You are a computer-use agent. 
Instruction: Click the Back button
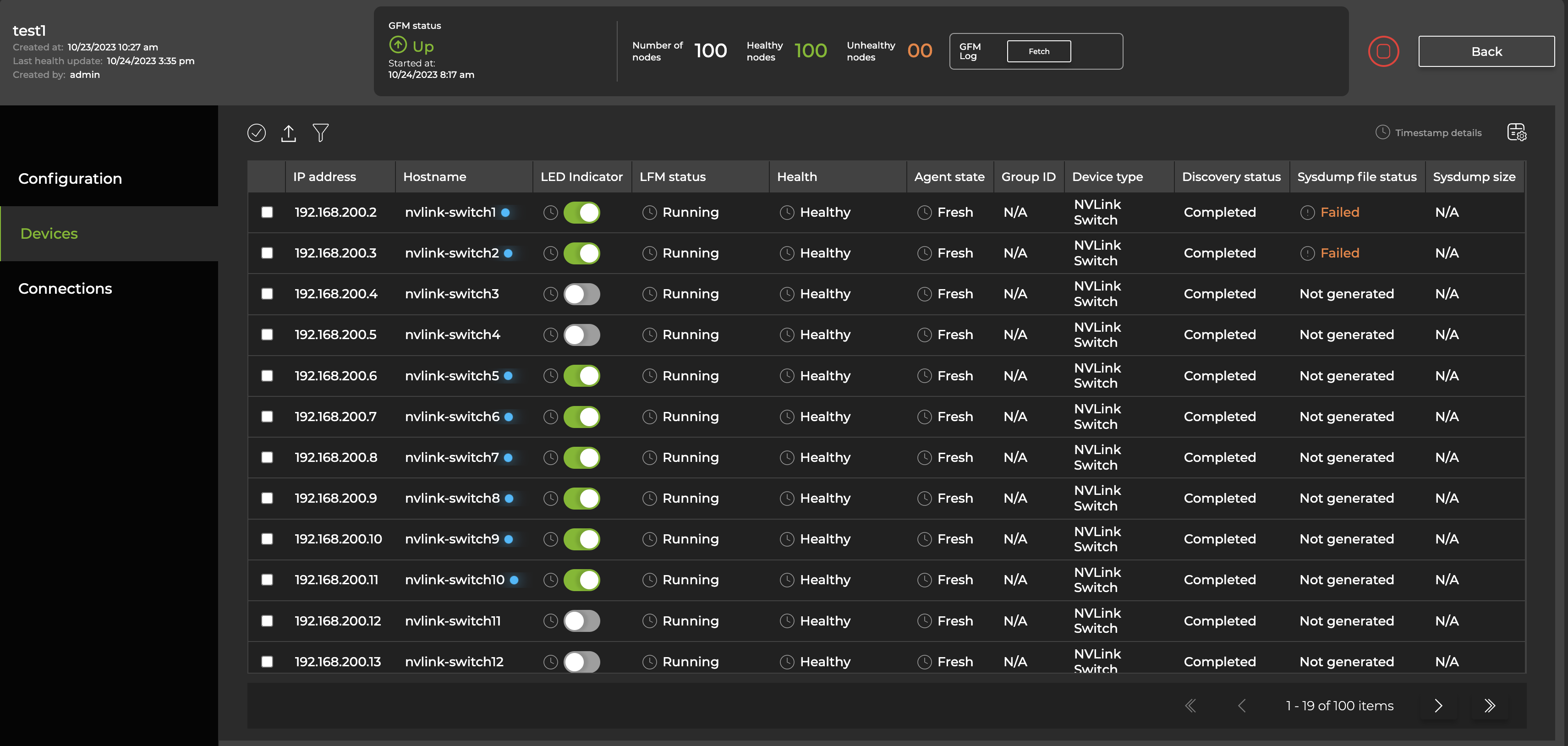click(x=1486, y=51)
